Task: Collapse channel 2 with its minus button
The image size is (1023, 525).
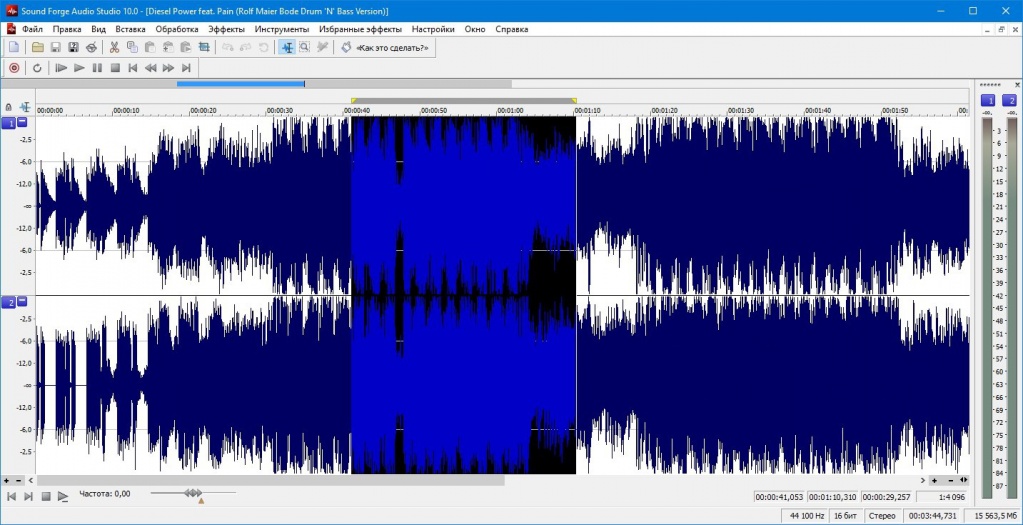Action: 22,301
